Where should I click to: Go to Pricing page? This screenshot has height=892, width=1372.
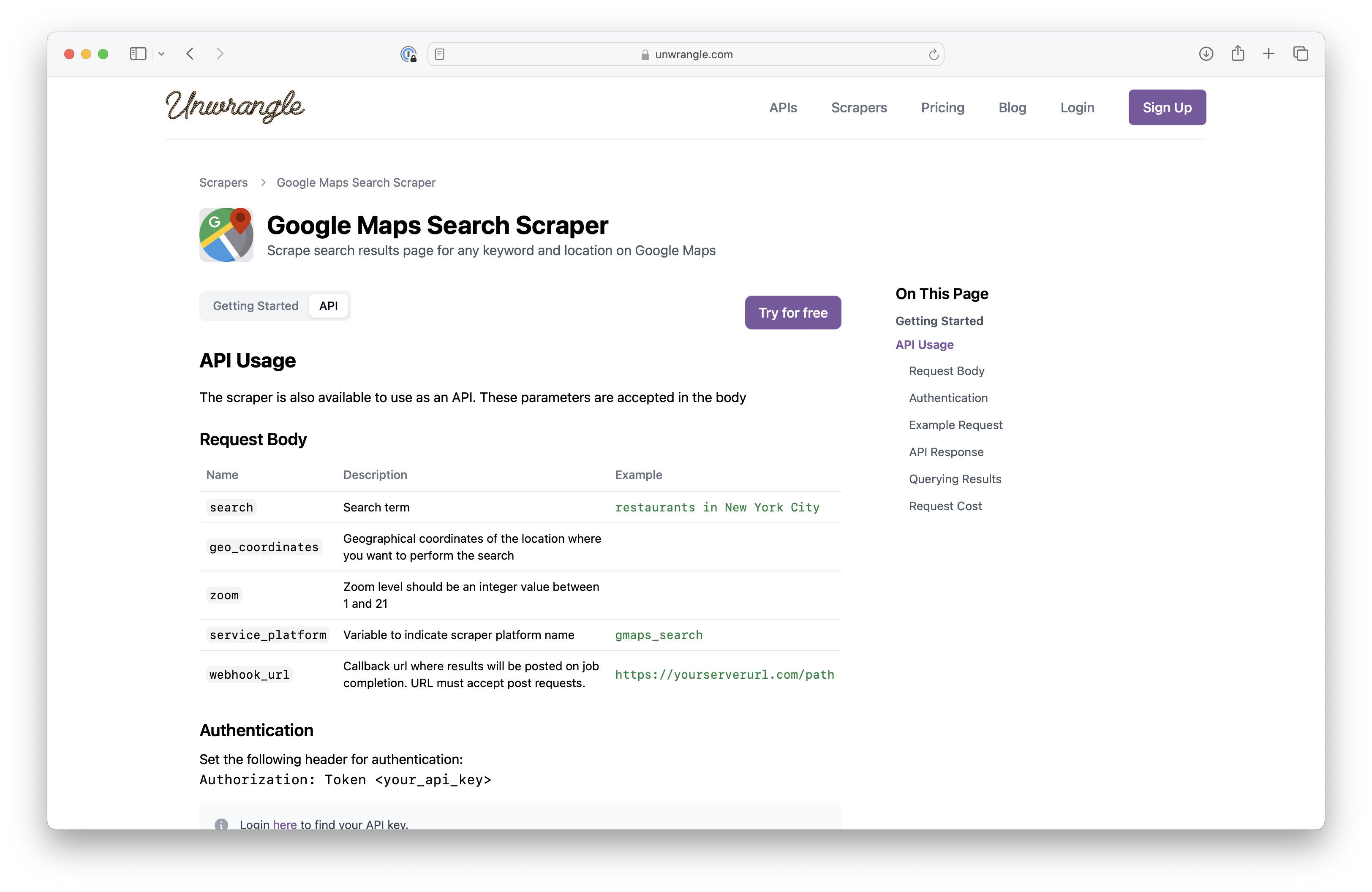click(x=942, y=108)
